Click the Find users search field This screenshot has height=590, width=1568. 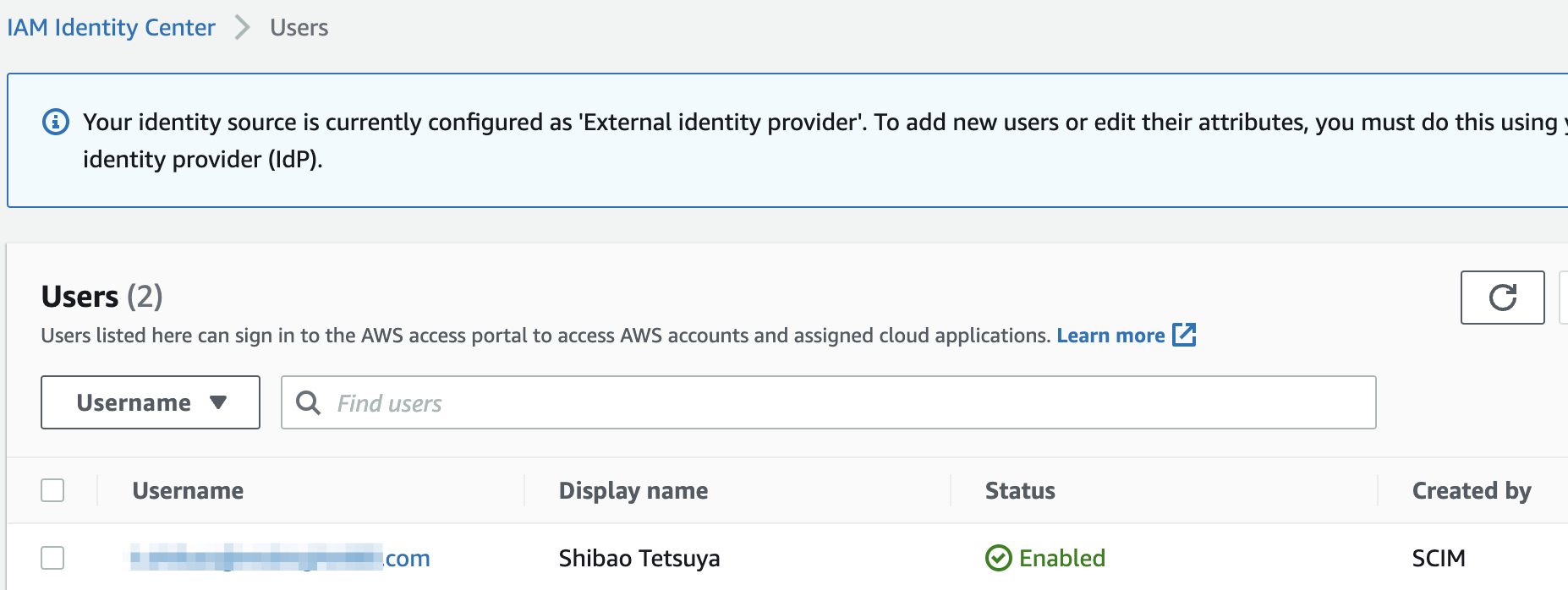pos(829,402)
